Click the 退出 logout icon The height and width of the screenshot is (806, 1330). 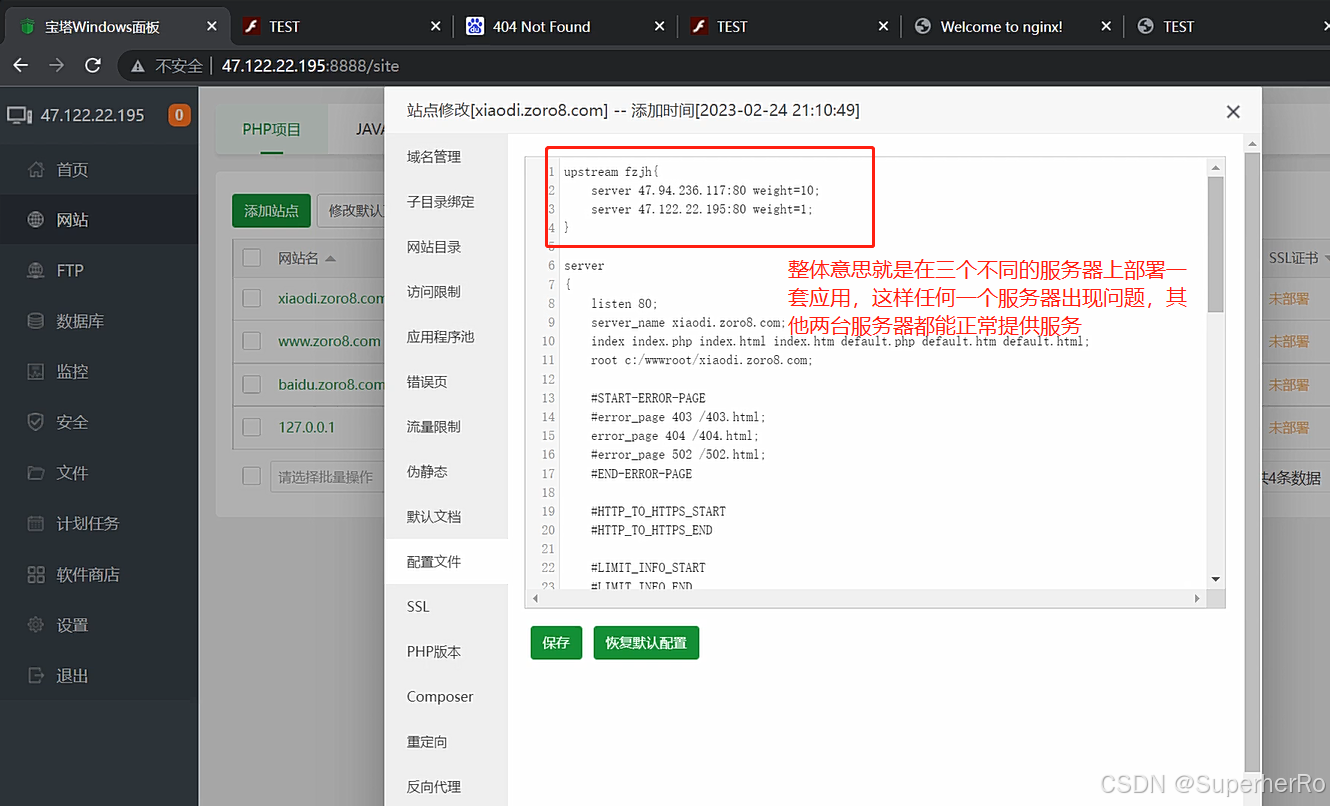tap(36, 675)
